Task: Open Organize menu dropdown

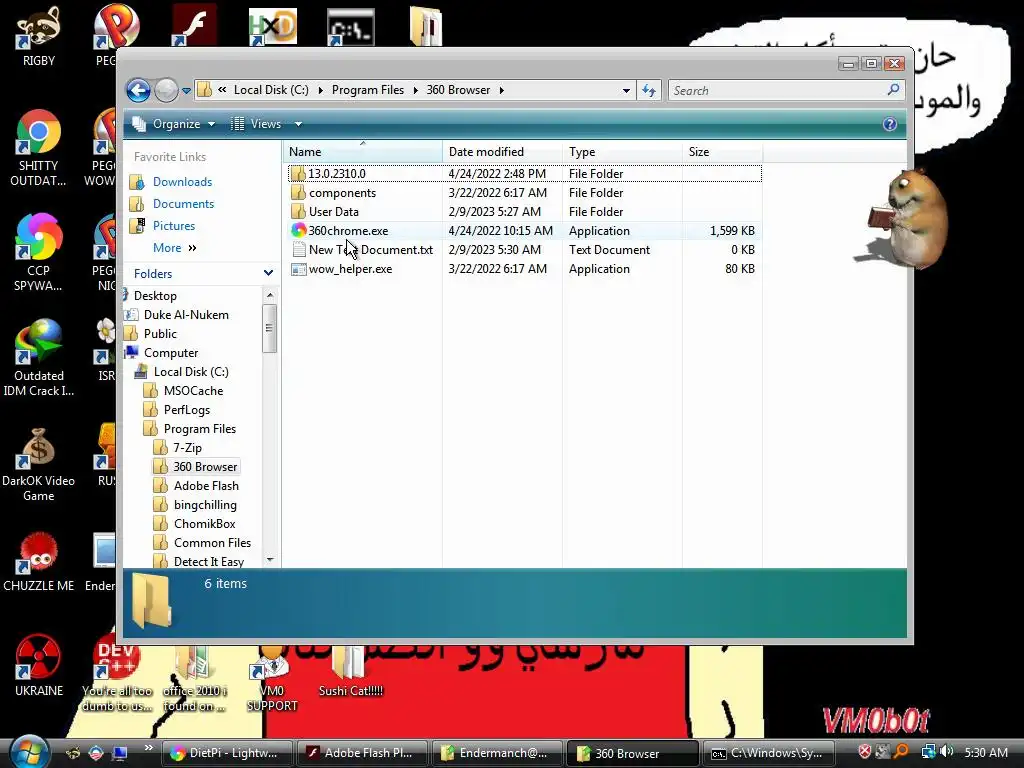Action: pos(174,124)
